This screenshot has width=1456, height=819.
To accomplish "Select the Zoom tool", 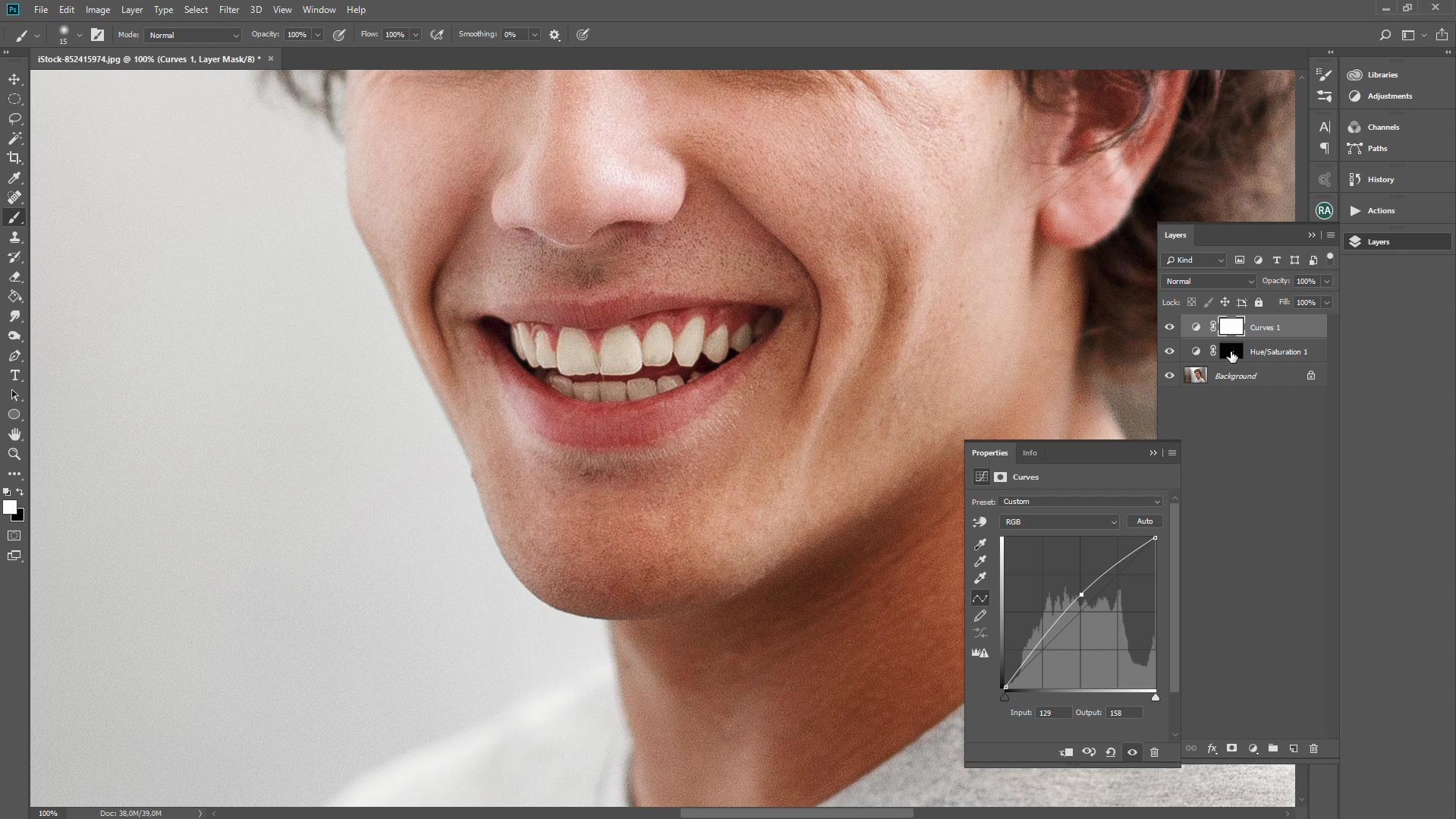I will point(14,455).
